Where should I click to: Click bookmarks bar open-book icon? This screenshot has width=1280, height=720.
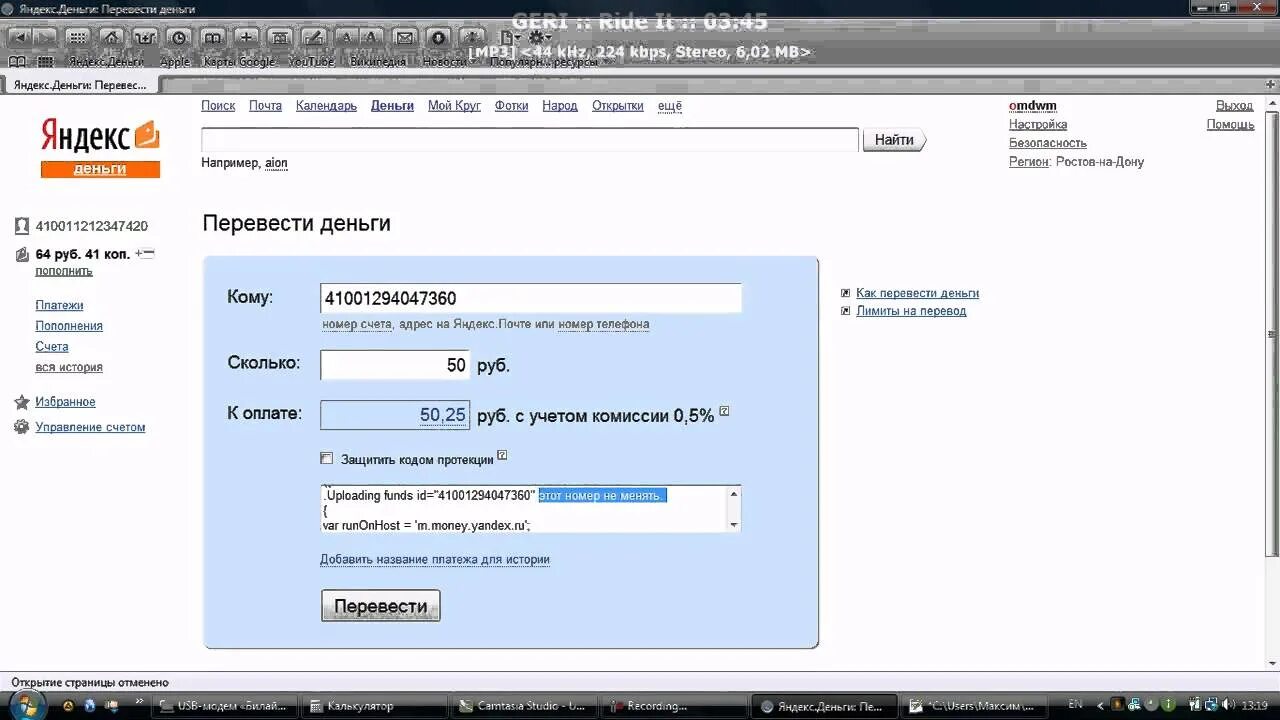coord(17,62)
